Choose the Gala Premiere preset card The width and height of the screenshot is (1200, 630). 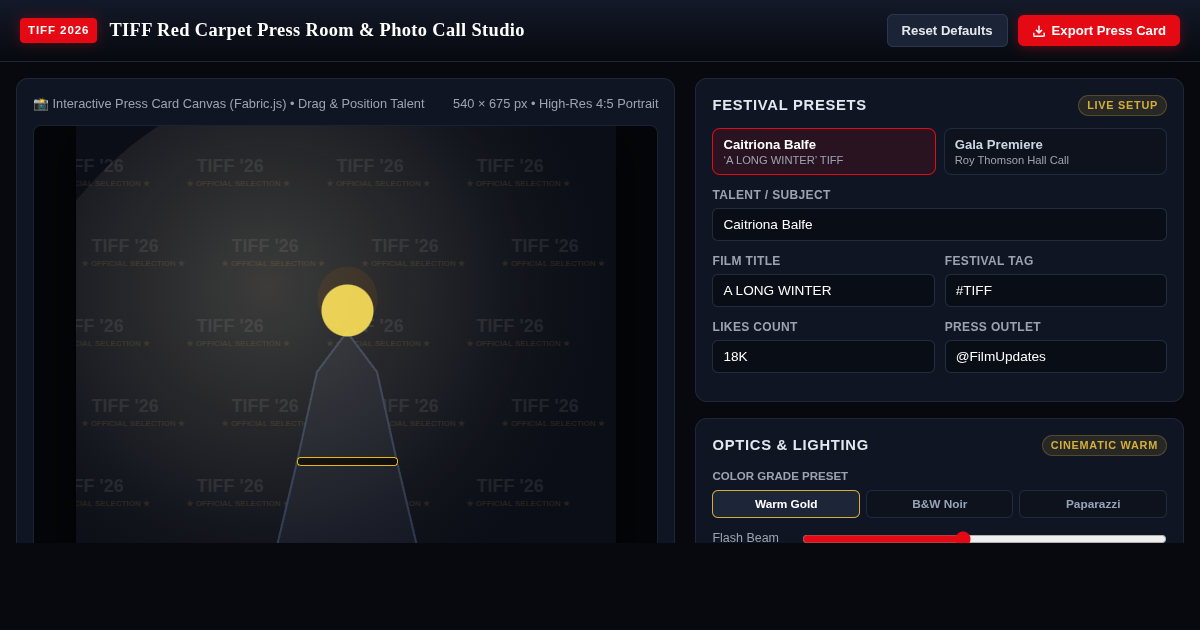(1055, 152)
